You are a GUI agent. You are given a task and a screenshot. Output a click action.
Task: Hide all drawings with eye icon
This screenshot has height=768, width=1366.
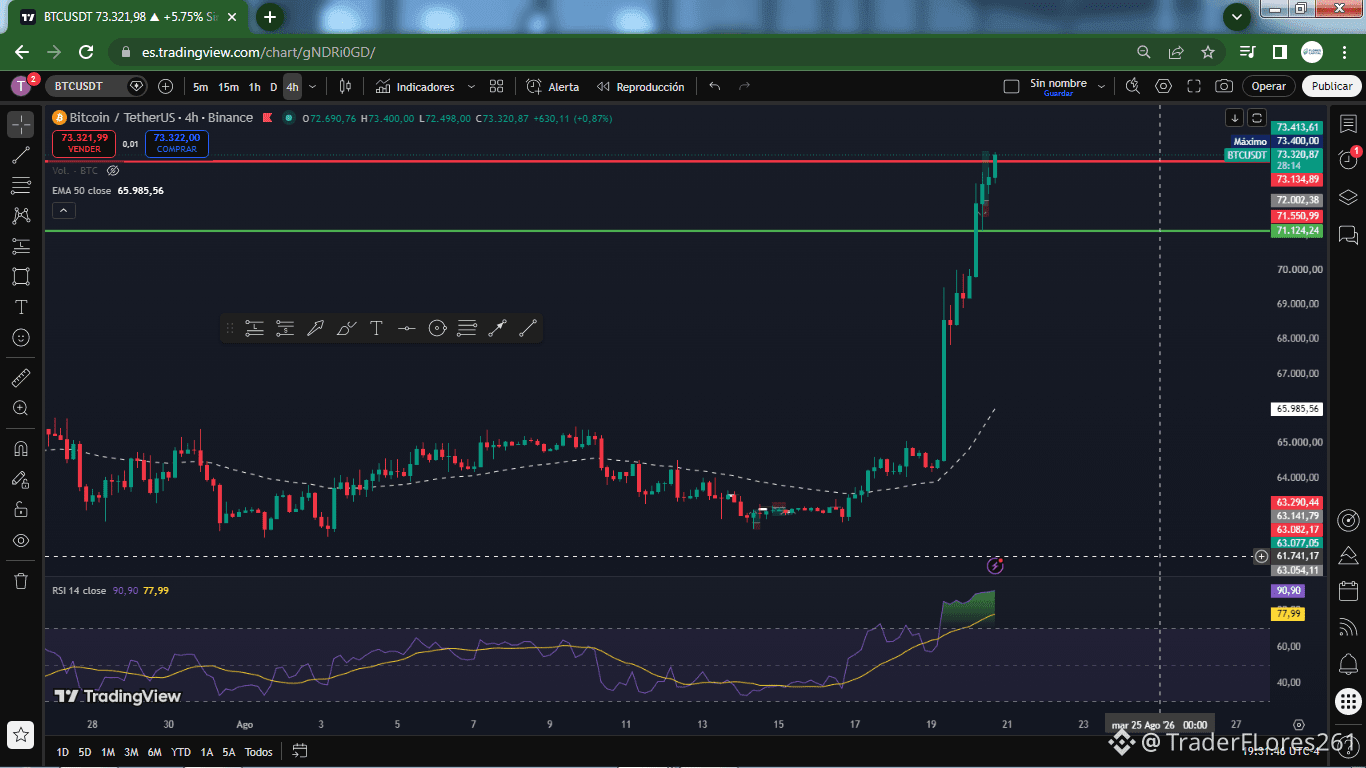(21, 540)
